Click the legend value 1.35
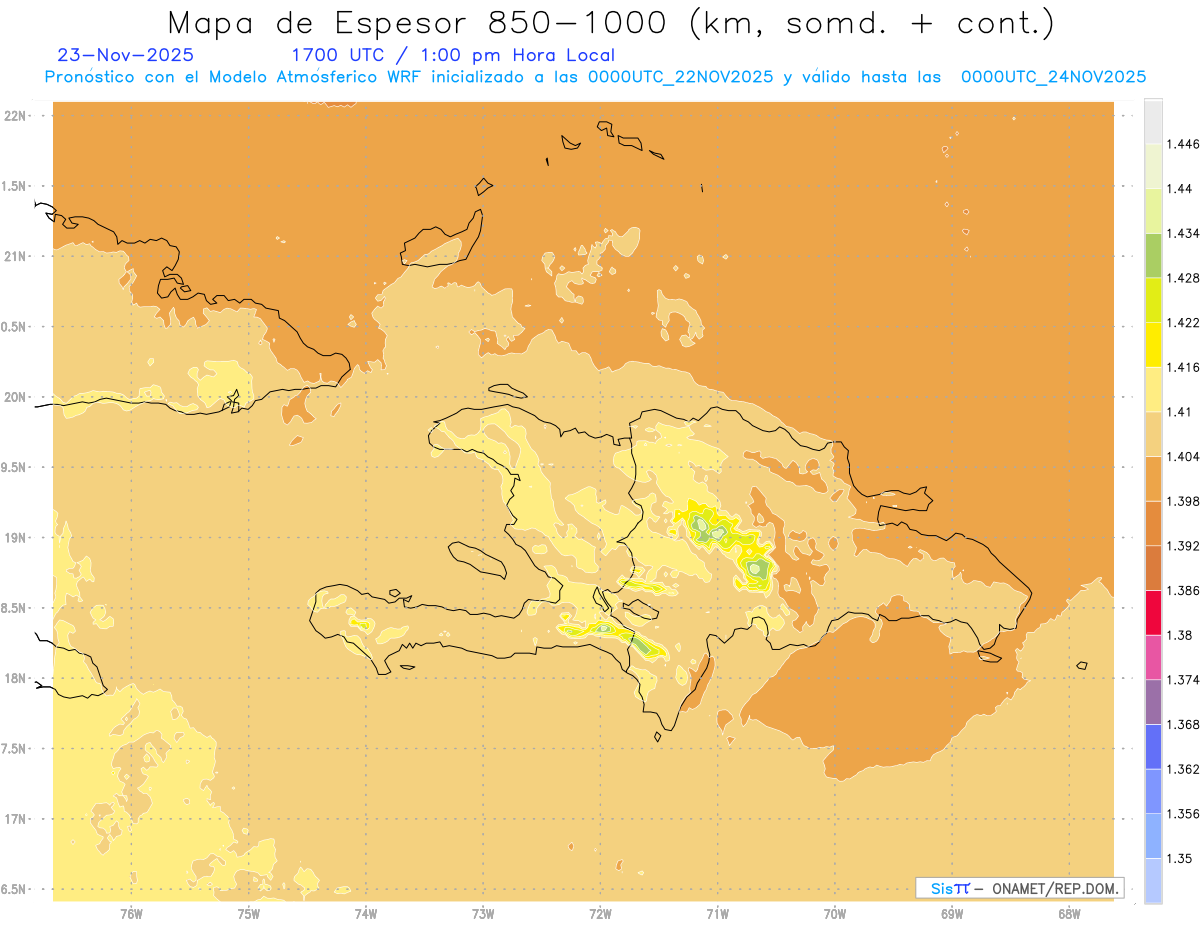The height and width of the screenshot is (927, 1200). [x=1179, y=858]
